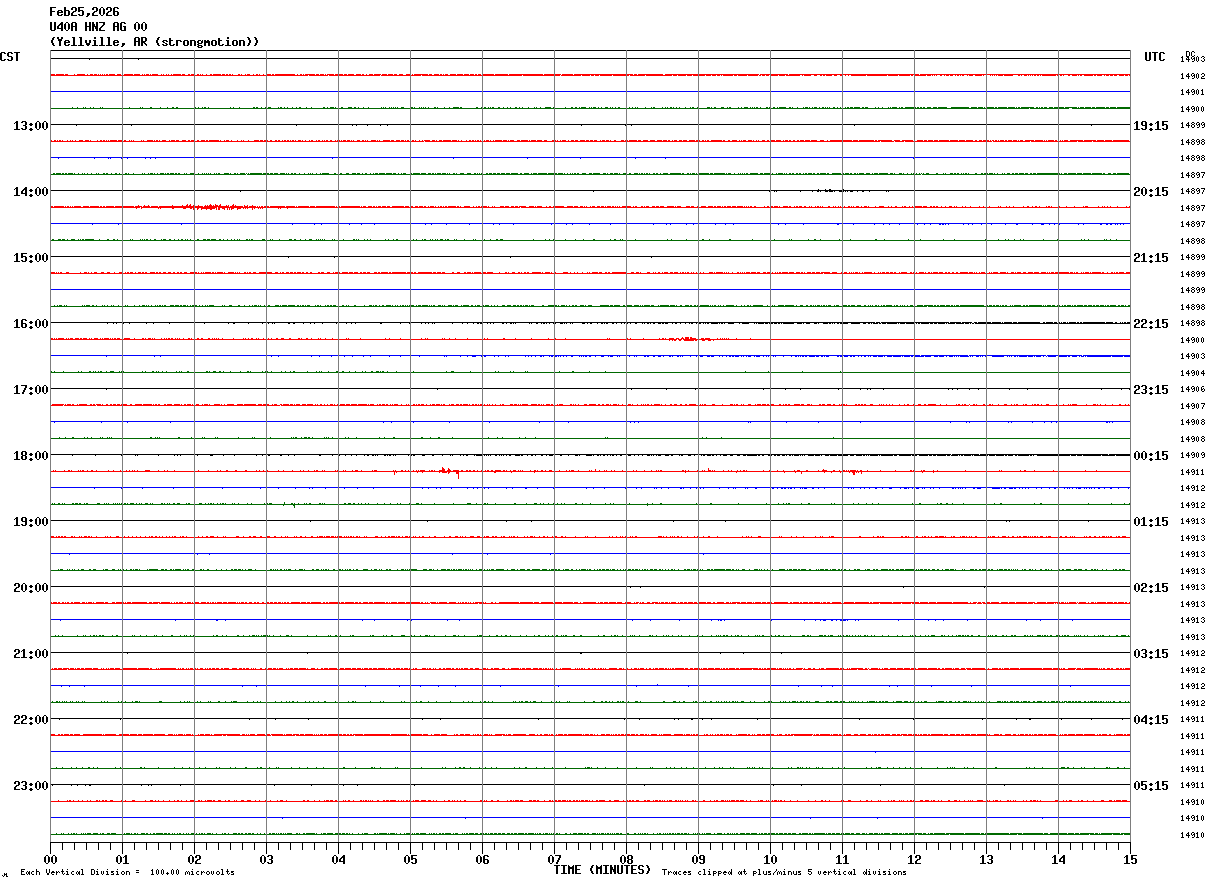The width and height of the screenshot is (1210, 886).
Task: Select the 15:00 CST row label
Action: (31, 258)
